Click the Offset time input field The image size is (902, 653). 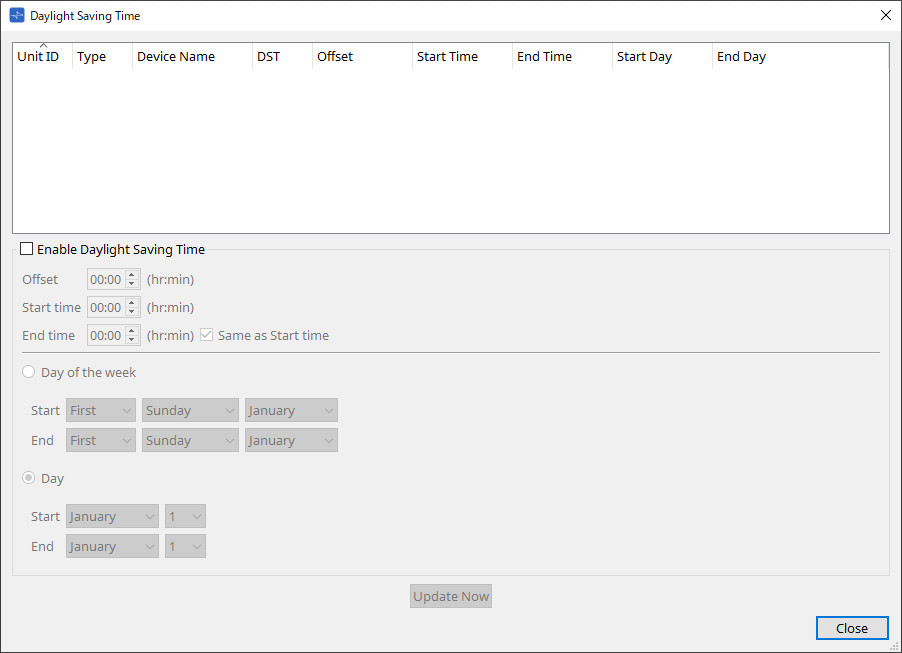pos(106,280)
